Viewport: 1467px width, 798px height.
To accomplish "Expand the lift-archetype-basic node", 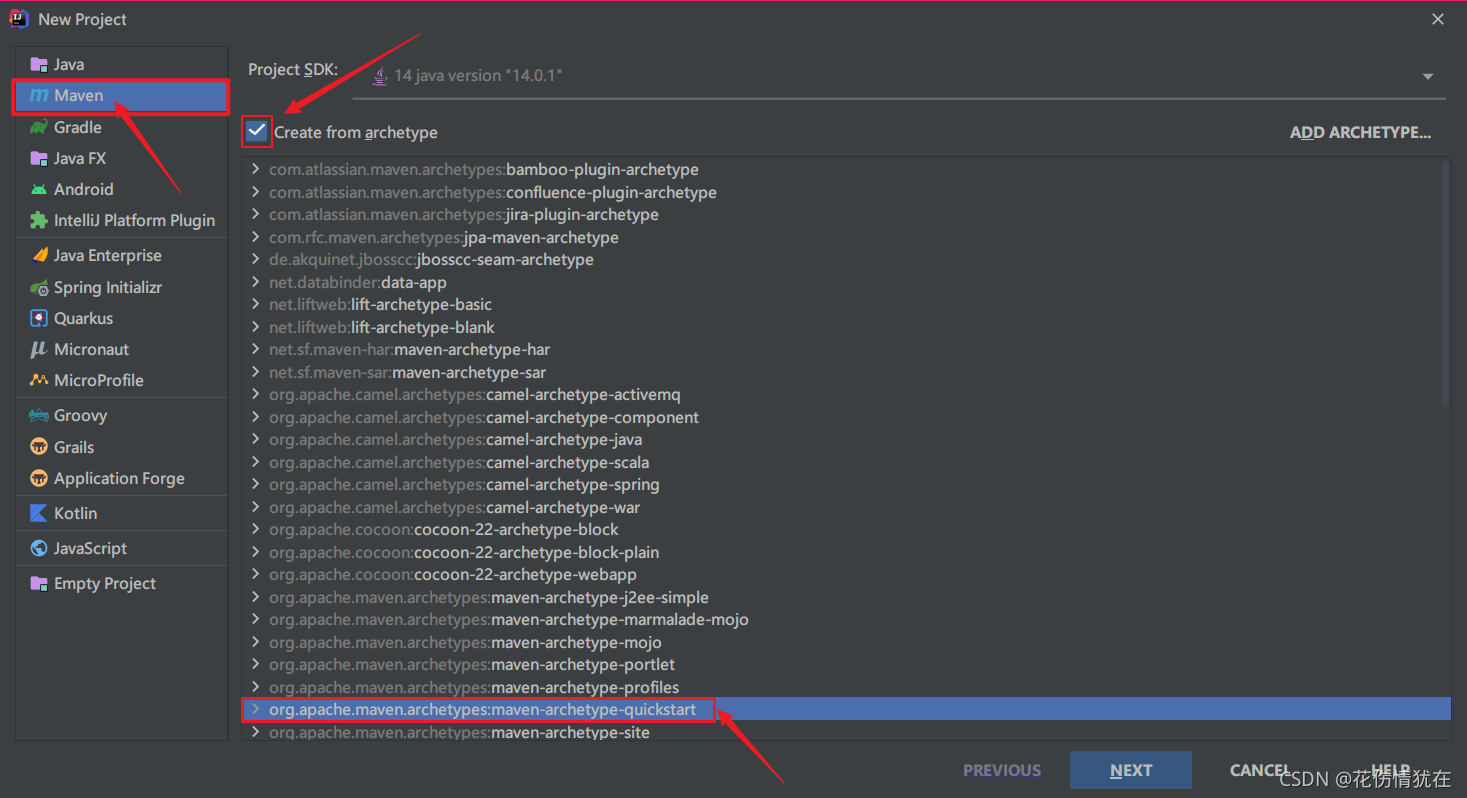I will (x=256, y=305).
